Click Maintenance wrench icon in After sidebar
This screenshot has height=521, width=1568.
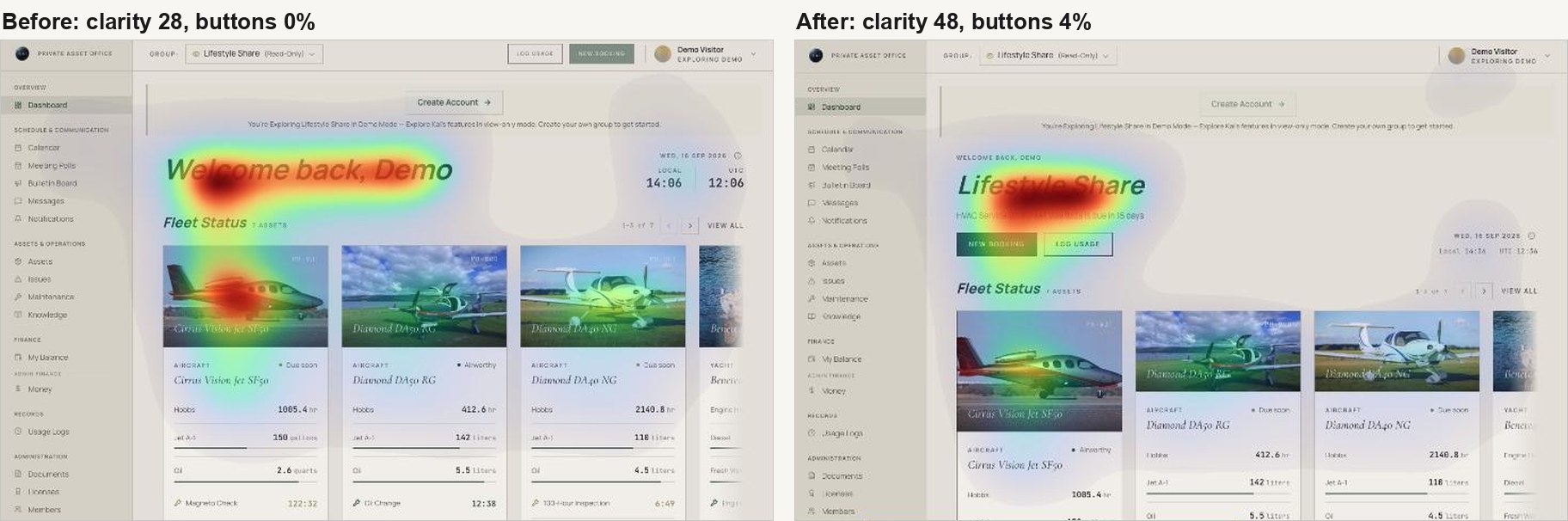pos(812,298)
